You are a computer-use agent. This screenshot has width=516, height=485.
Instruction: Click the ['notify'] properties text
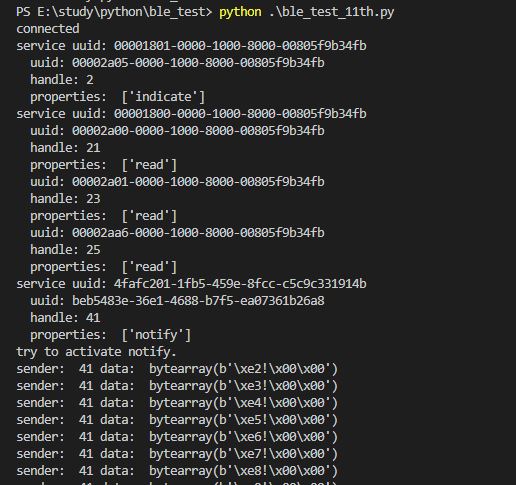[156, 335]
